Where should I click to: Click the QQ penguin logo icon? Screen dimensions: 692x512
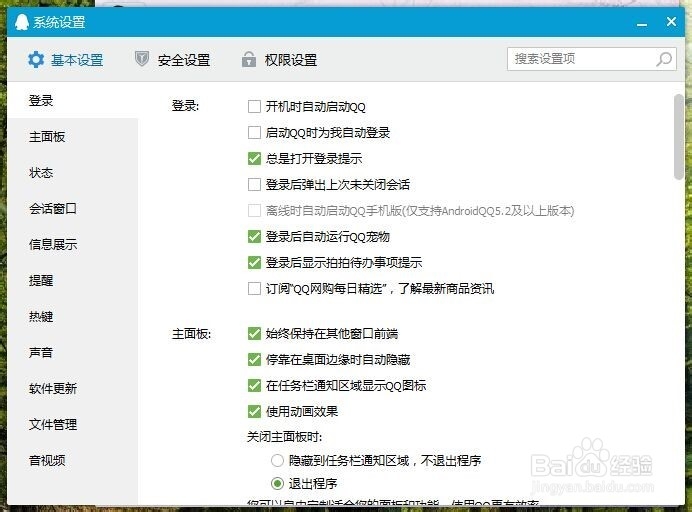pos(22,22)
